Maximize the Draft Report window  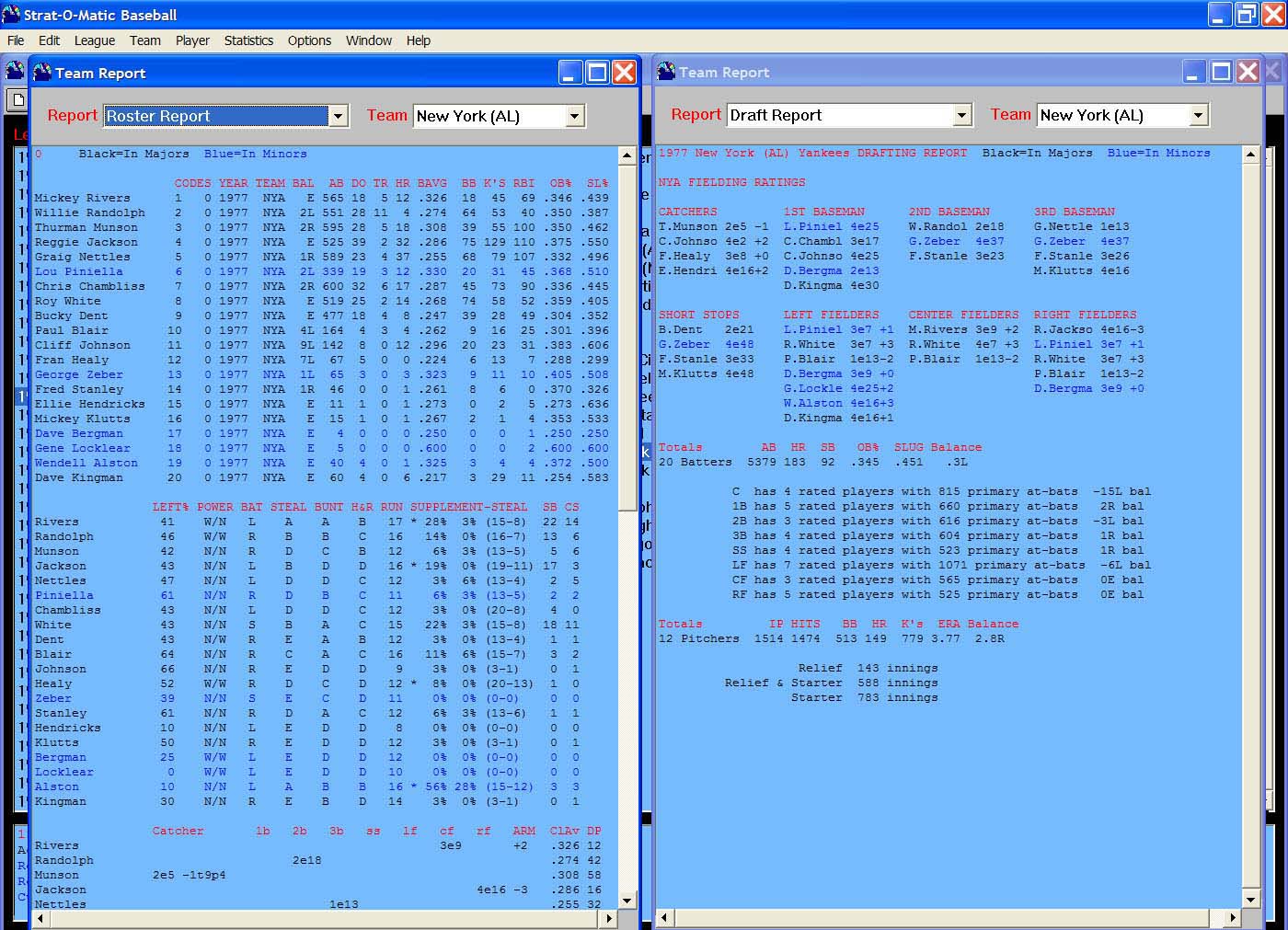pos(1221,72)
